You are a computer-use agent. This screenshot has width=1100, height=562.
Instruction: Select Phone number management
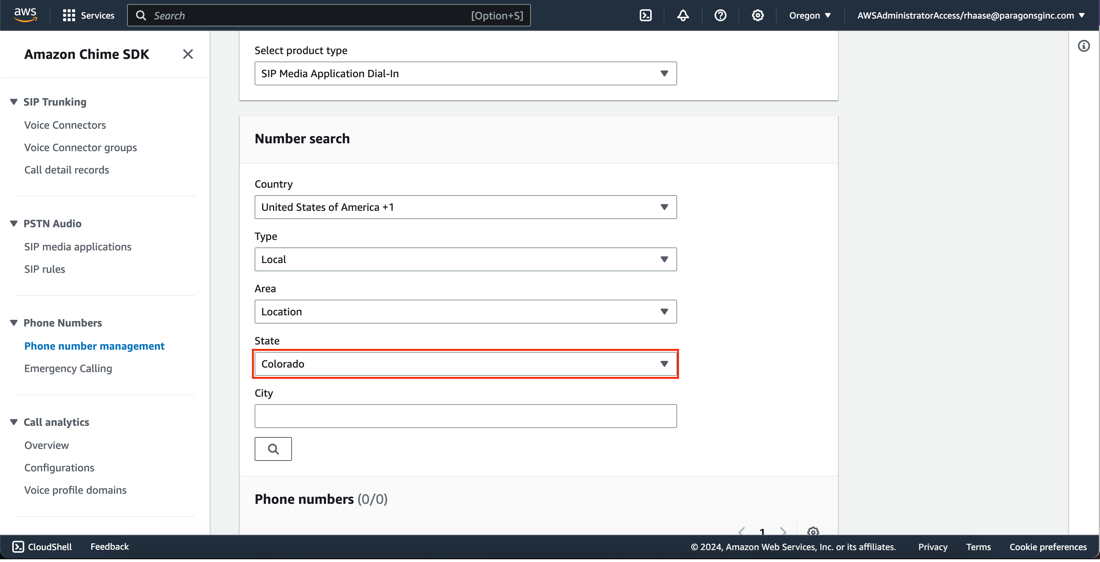(95, 346)
